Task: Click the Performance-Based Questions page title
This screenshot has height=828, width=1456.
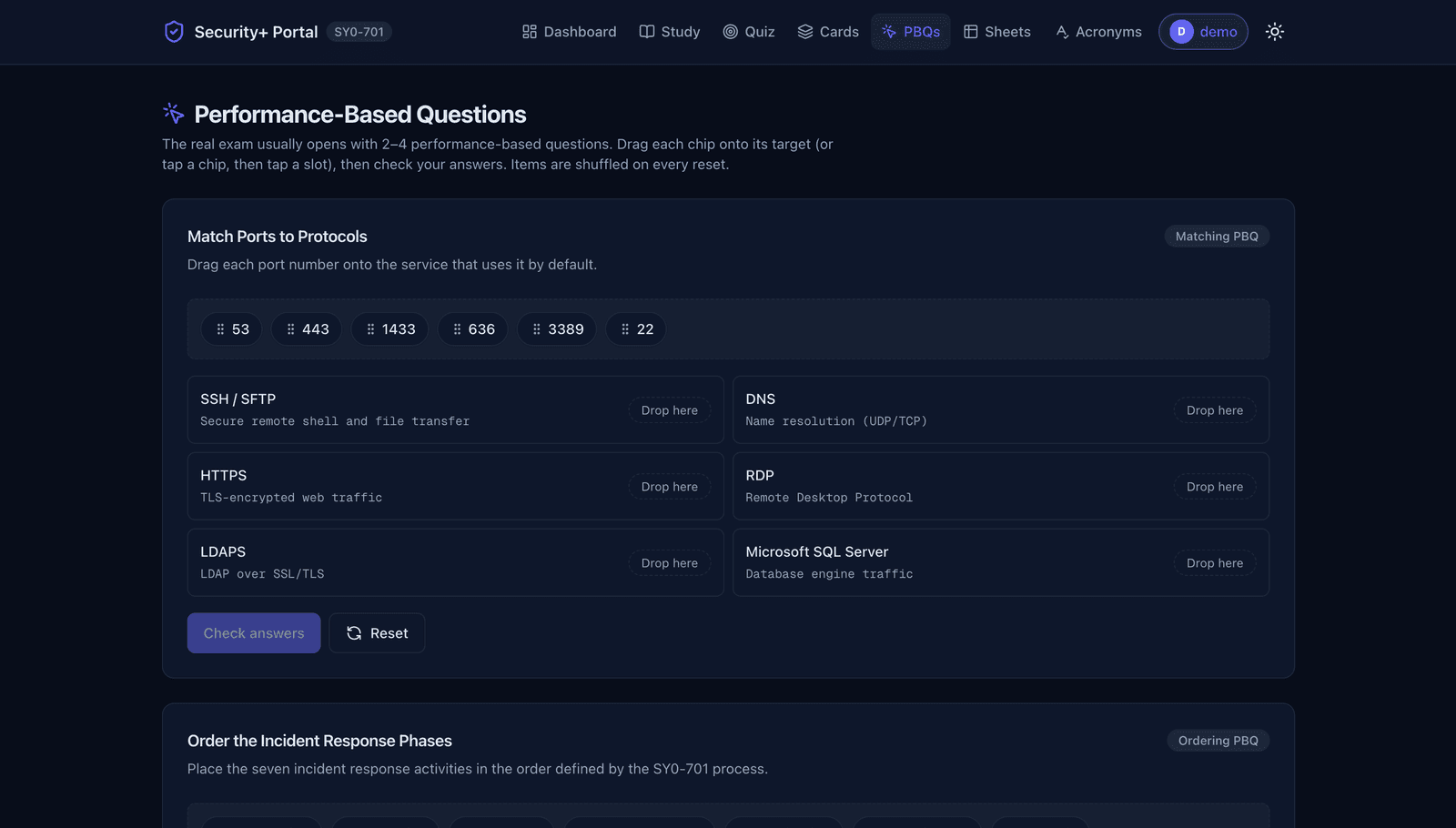Action: (x=360, y=115)
